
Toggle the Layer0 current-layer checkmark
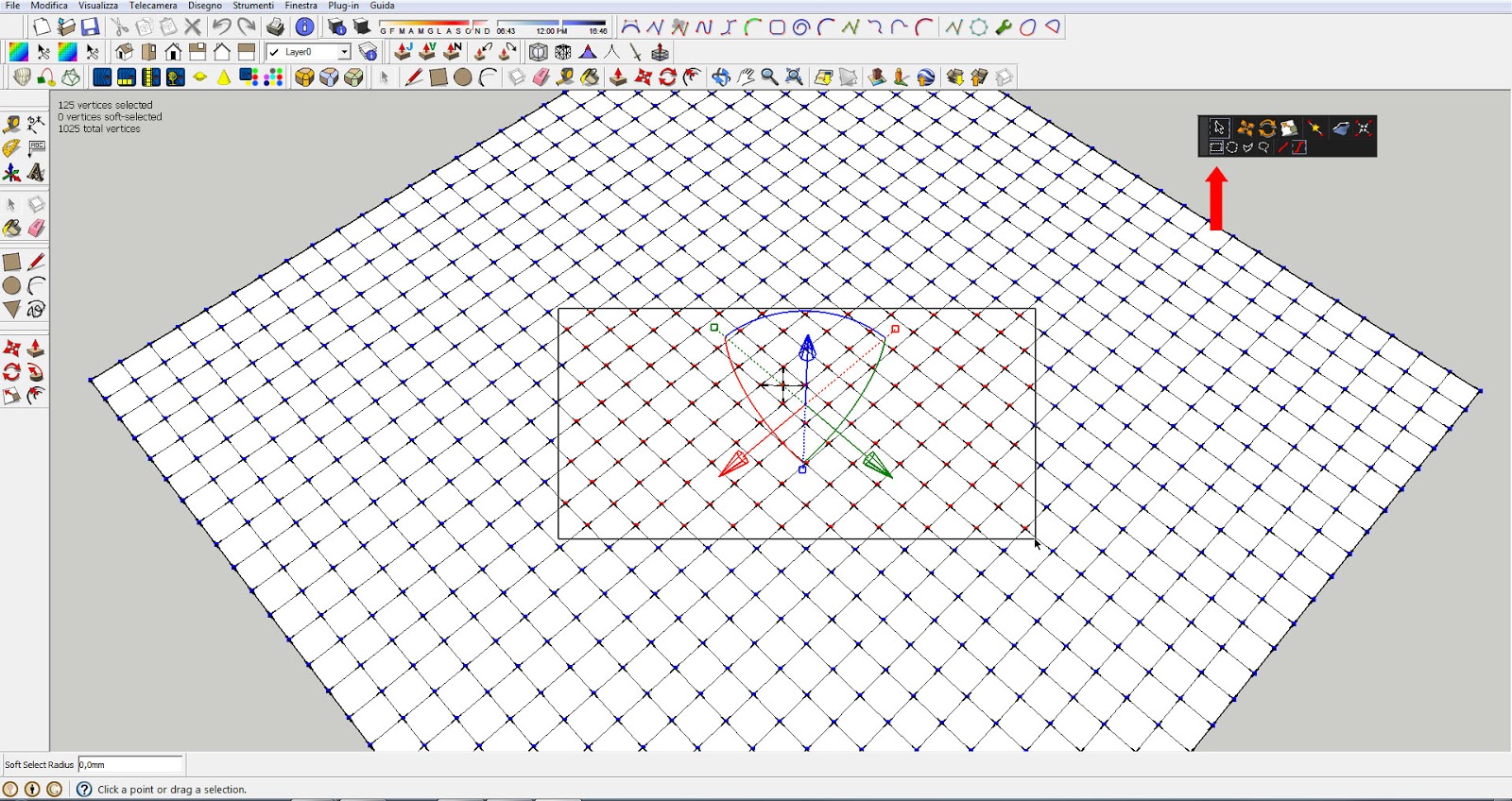click(274, 52)
